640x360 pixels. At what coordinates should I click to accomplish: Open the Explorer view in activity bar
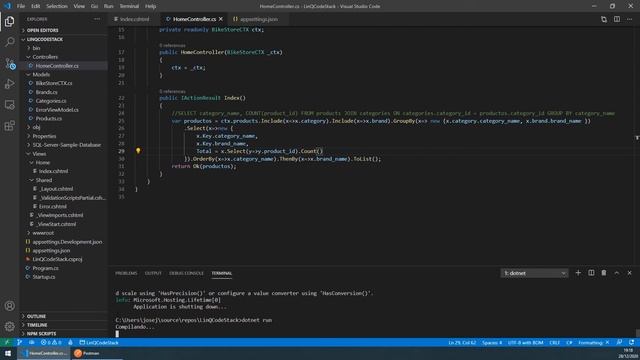9,21
